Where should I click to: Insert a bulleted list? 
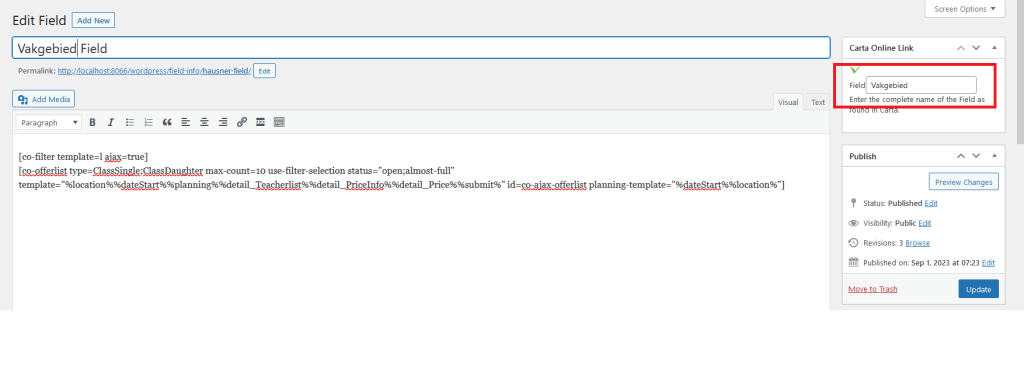[130, 122]
